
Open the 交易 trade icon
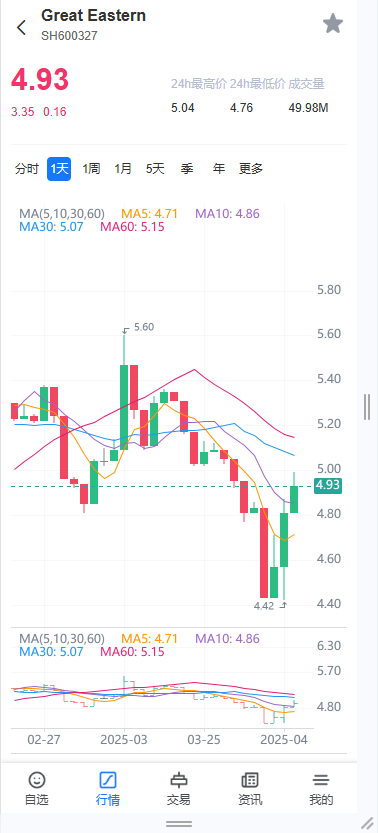[x=179, y=780]
